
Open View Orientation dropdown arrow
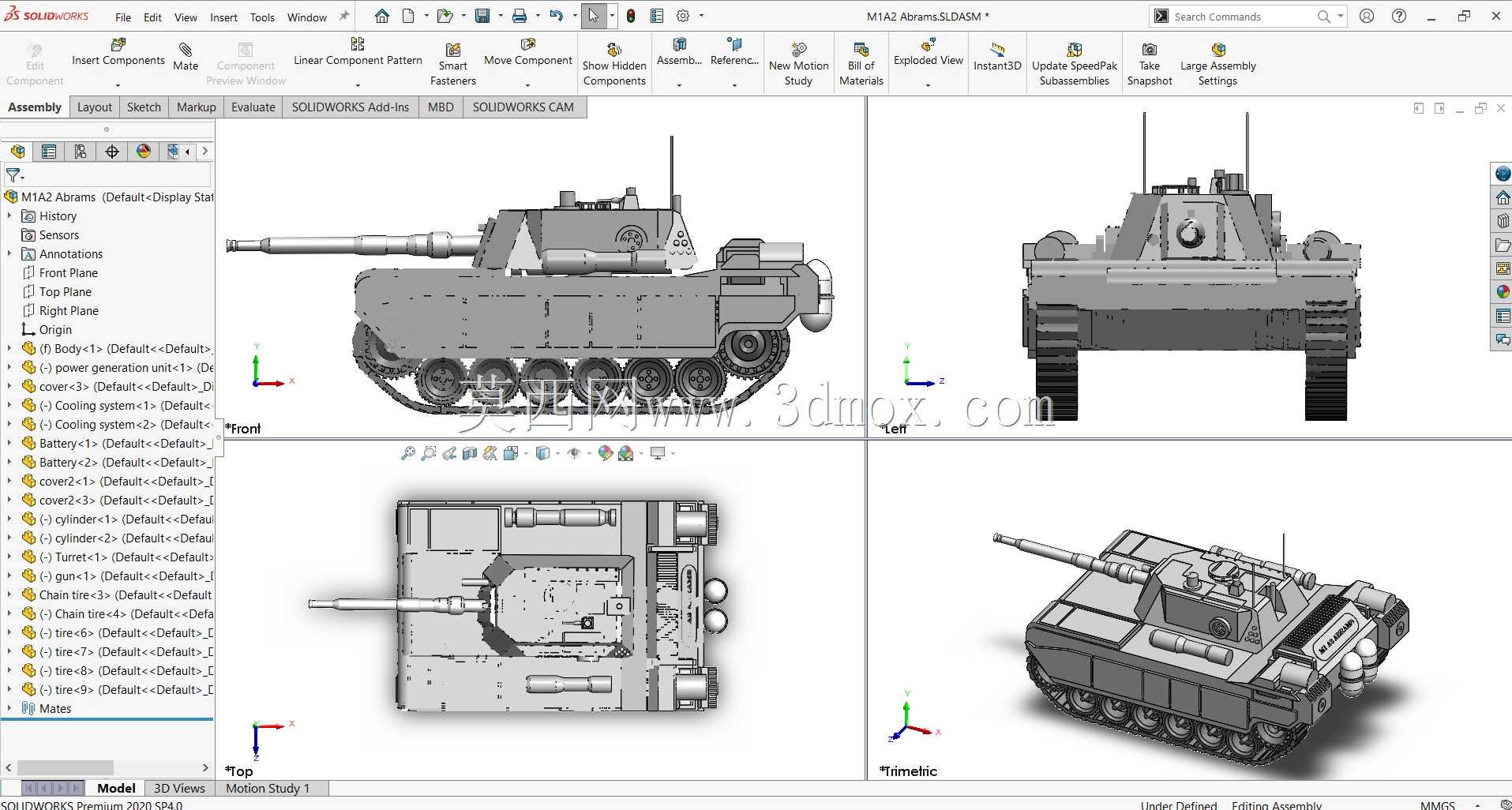pos(527,453)
